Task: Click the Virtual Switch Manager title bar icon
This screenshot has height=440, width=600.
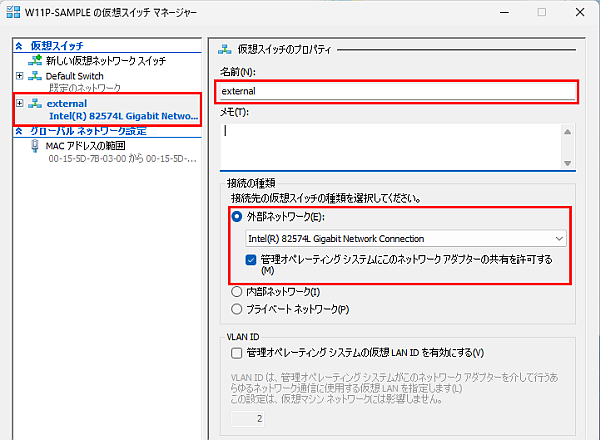Action: (x=13, y=12)
